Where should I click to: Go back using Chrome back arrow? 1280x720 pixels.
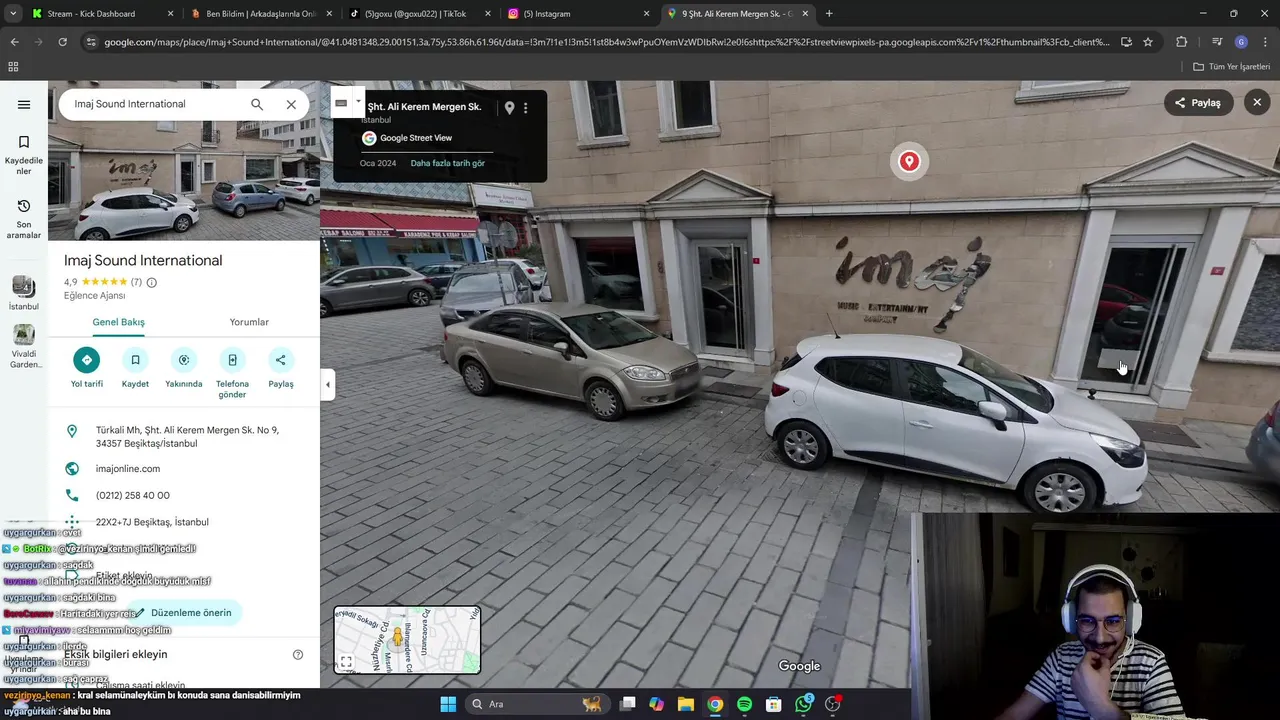click(x=14, y=42)
